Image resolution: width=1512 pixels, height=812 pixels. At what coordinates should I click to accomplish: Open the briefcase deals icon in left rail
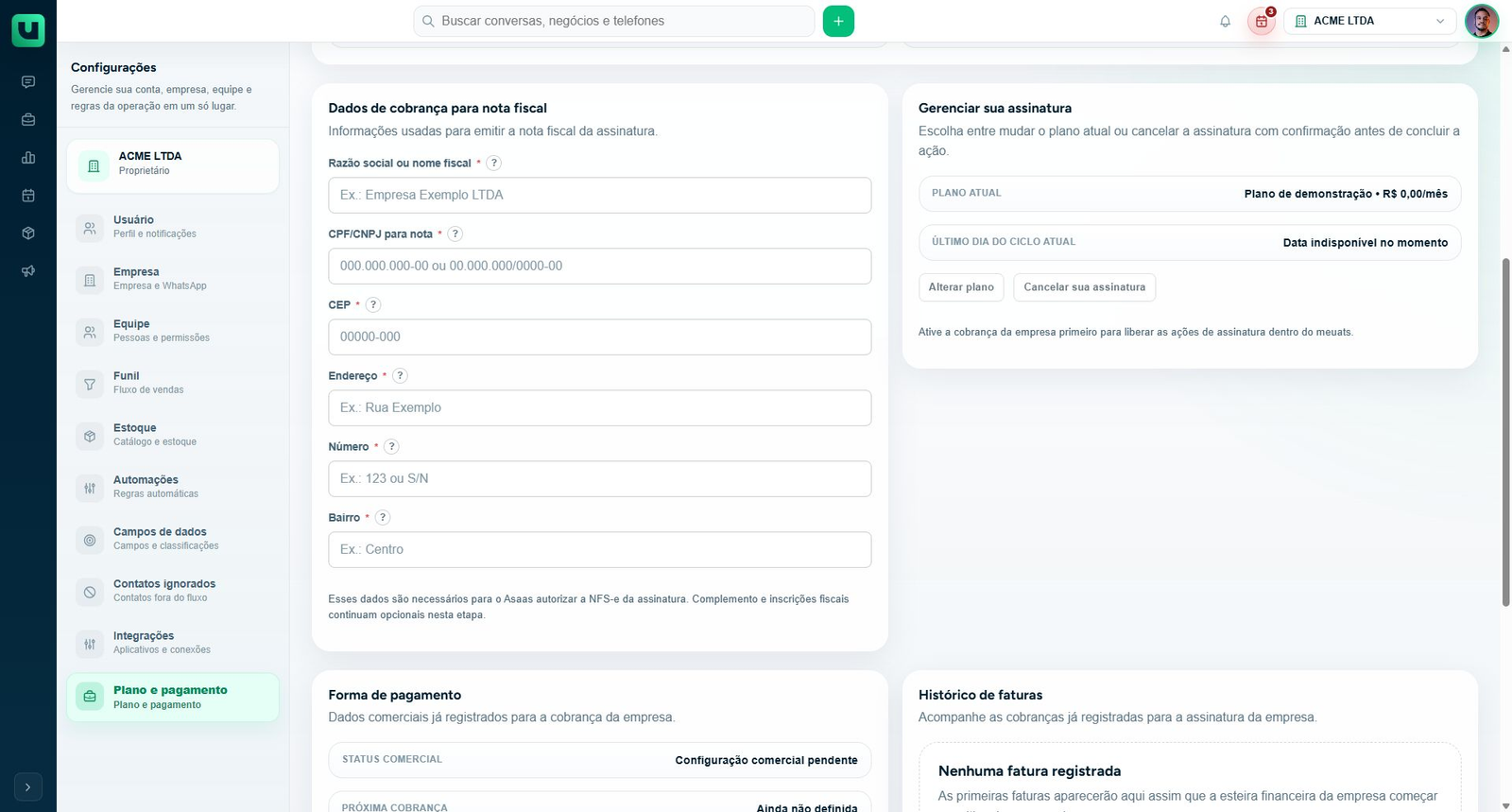28,120
